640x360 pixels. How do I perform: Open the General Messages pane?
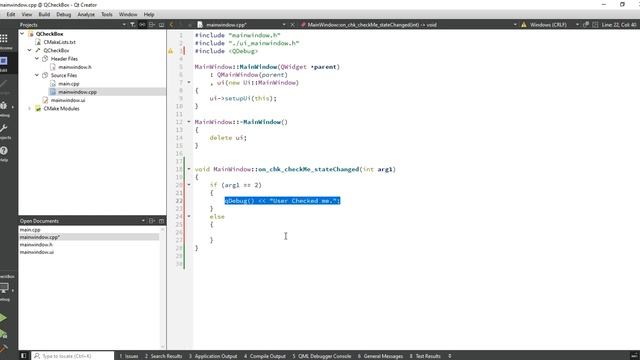click(x=380, y=356)
